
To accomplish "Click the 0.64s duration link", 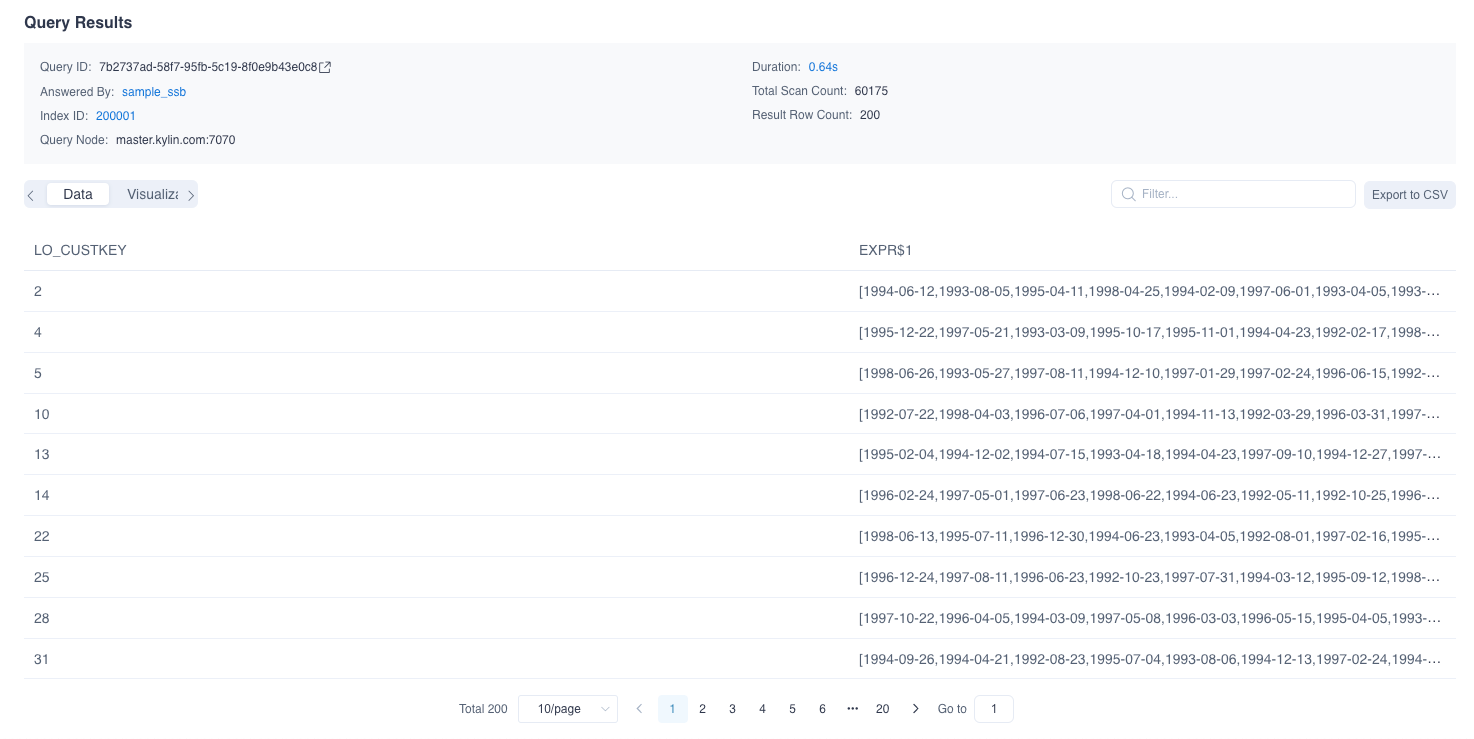I will tap(823, 67).
